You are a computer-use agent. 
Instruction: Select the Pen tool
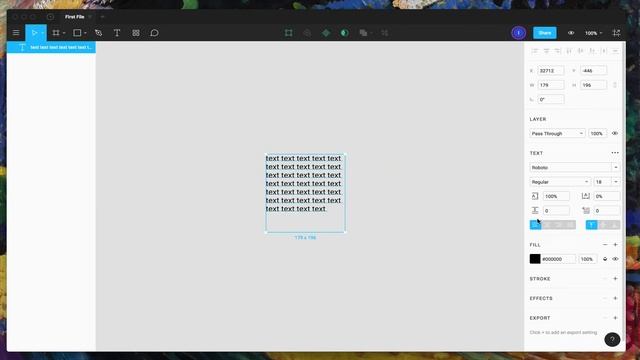click(x=98, y=33)
